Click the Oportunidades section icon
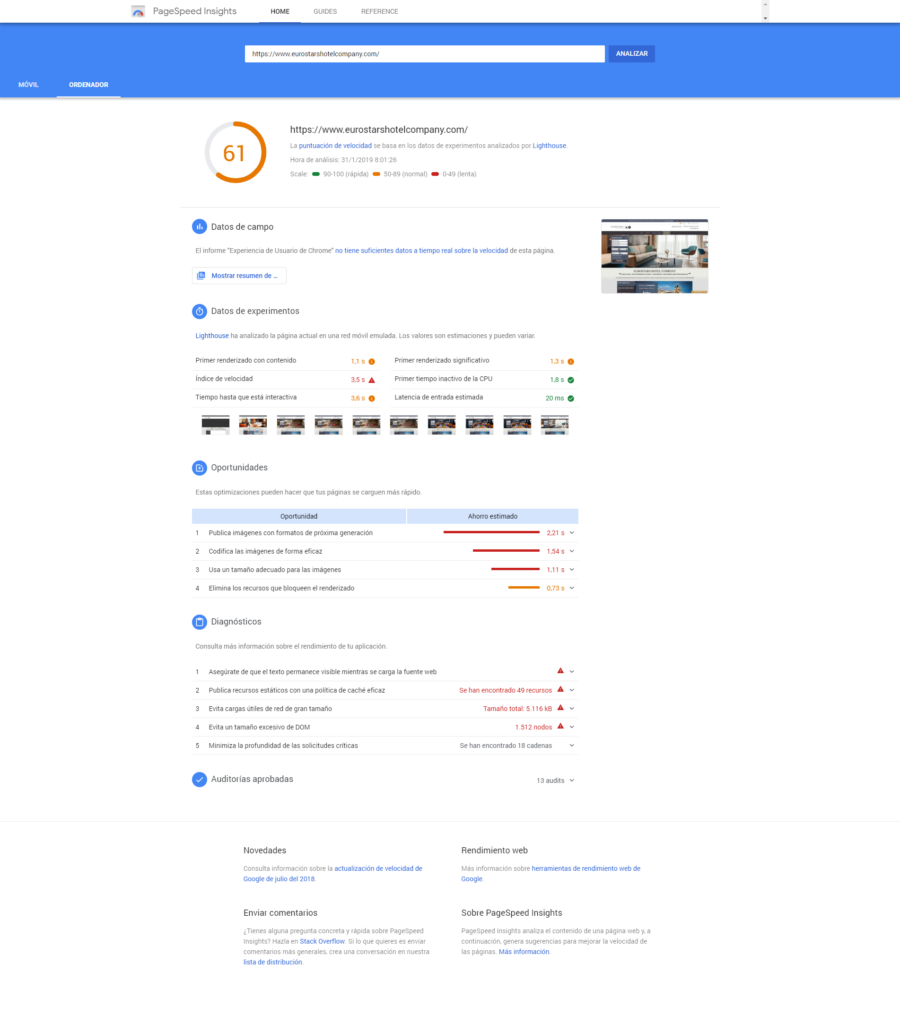This screenshot has height=1024, width=900. pyautogui.click(x=200, y=467)
